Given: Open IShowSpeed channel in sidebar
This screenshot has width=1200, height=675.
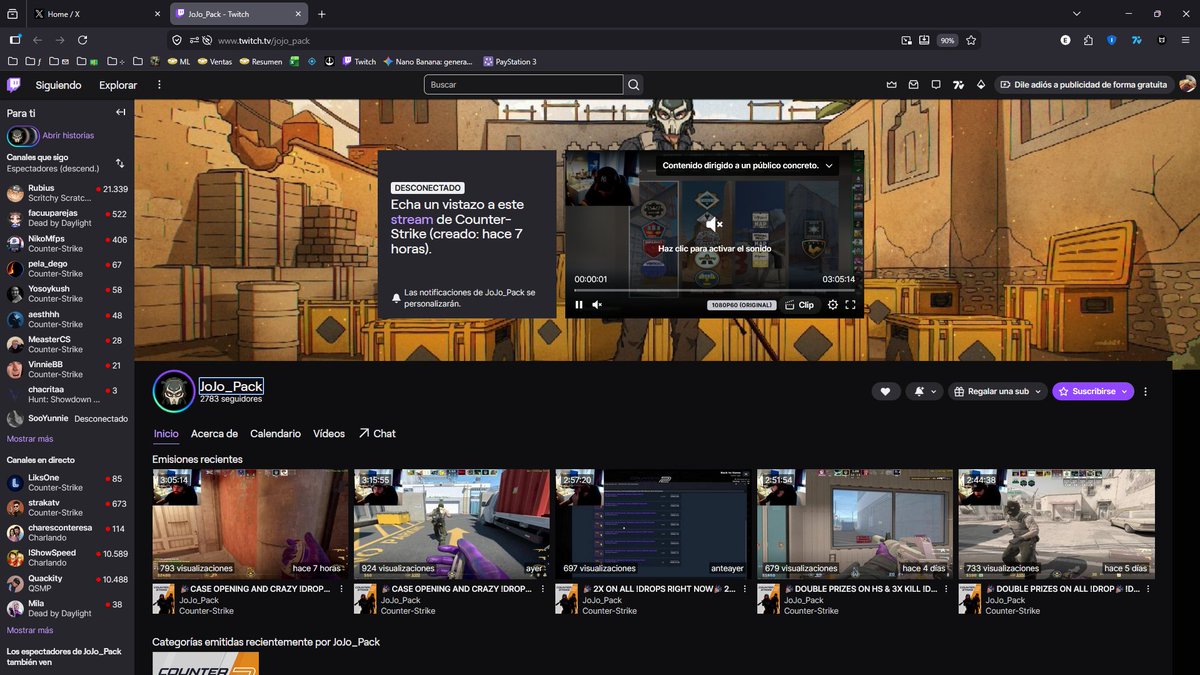Looking at the screenshot, I should [67, 557].
